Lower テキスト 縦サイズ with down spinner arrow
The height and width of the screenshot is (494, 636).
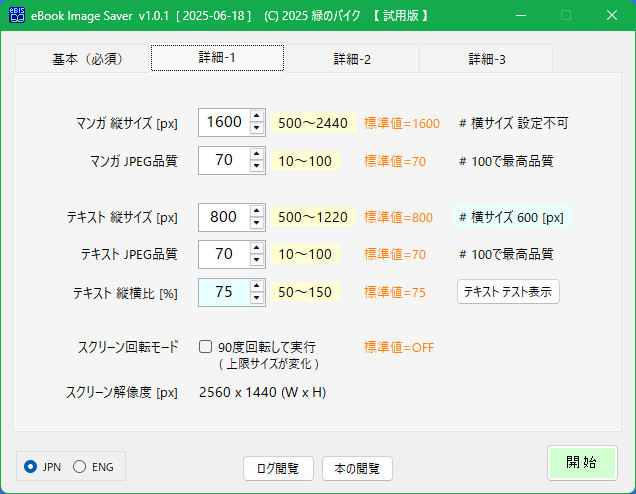click(x=256, y=223)
